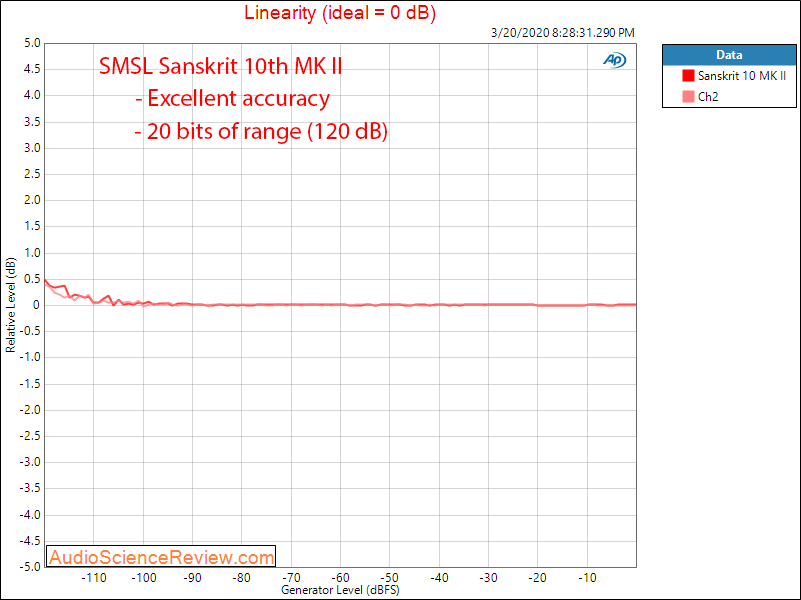Click the 3/20/2020 8:28:31.290 PM timestamp
Image resolution: width=801 pixels, height=600 pixels.
(562, 33)
